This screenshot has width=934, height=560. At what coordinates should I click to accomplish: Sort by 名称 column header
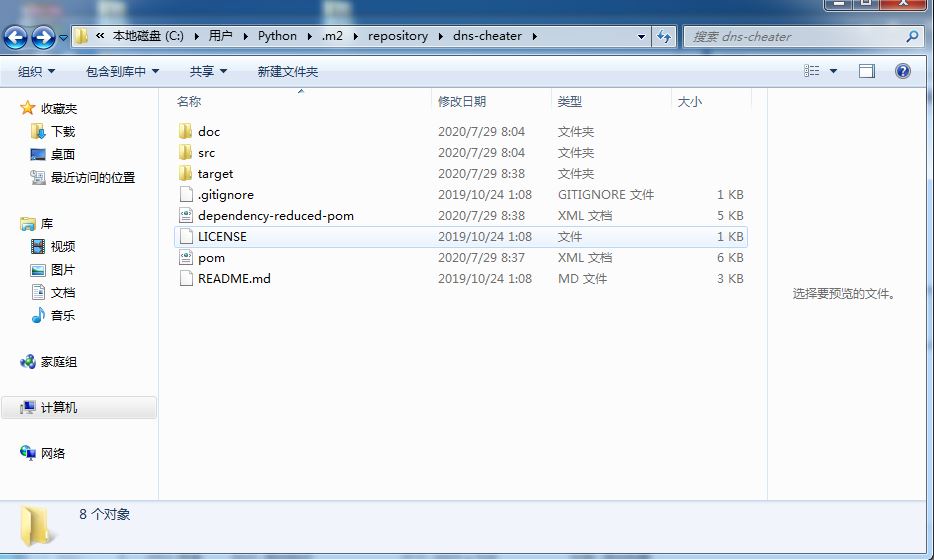click(189, 102)
